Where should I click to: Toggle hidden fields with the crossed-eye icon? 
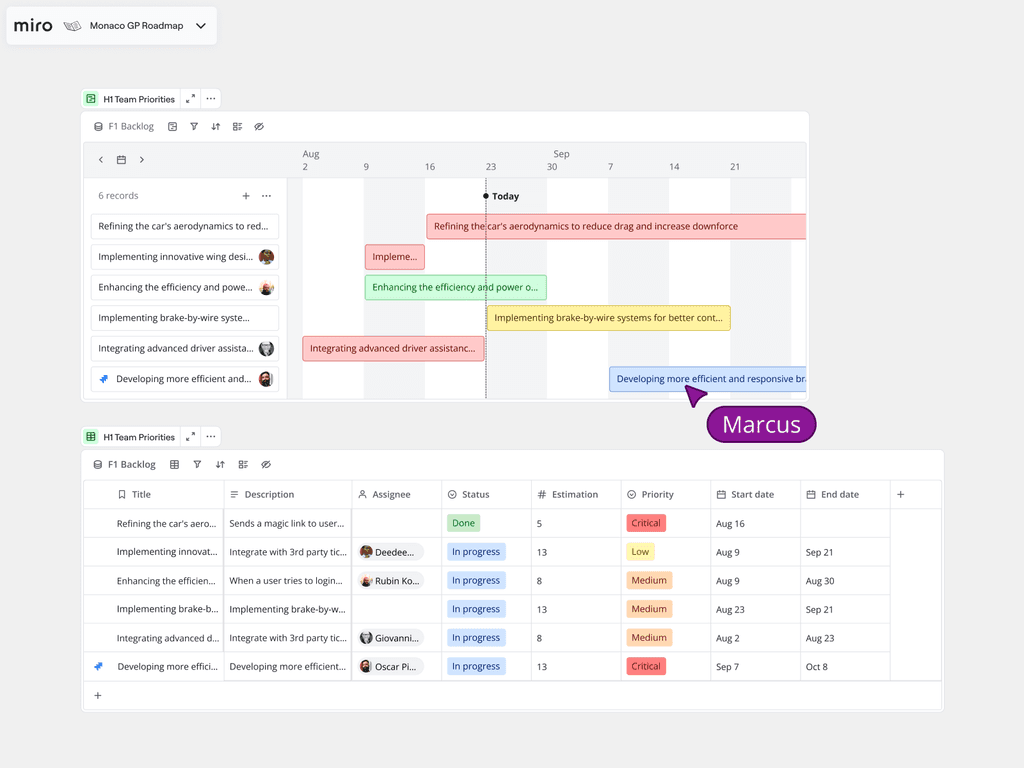[258, 126]
